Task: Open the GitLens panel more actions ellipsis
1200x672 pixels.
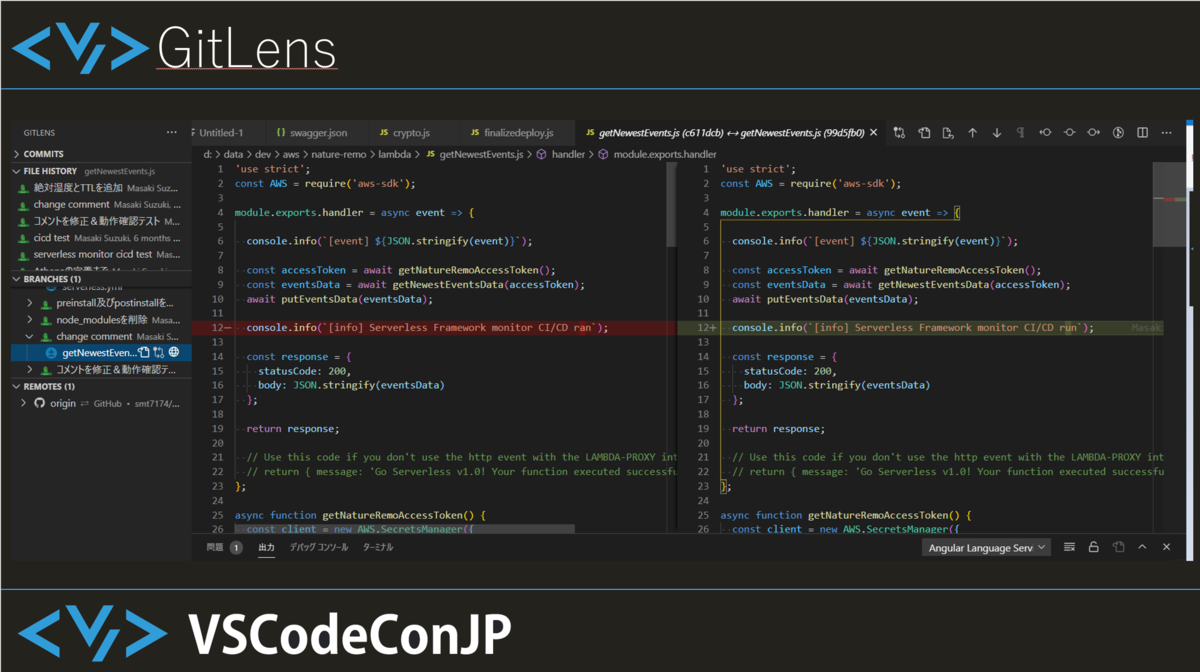Action: (x=172, y=132)
